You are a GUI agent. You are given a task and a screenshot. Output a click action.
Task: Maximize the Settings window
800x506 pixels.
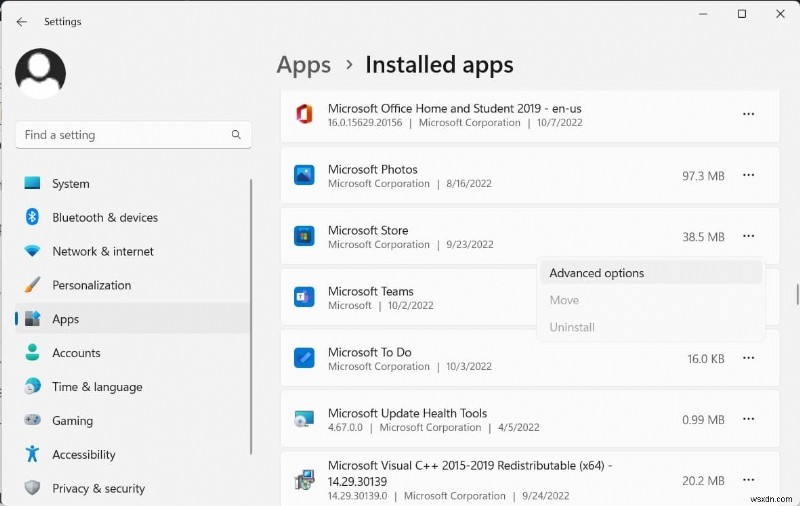(742, 14)
